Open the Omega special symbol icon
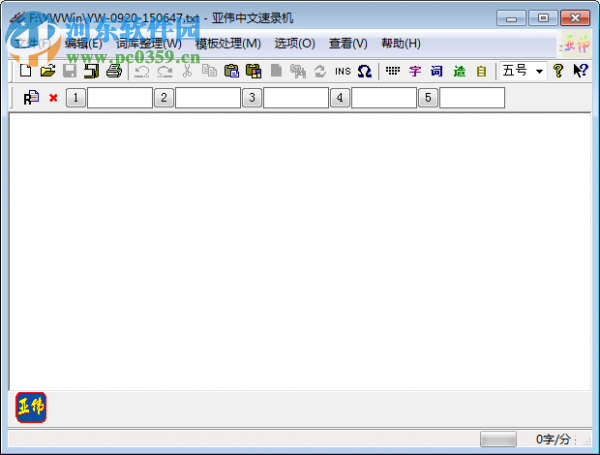600x455 pixels. (x=365, y=71)
